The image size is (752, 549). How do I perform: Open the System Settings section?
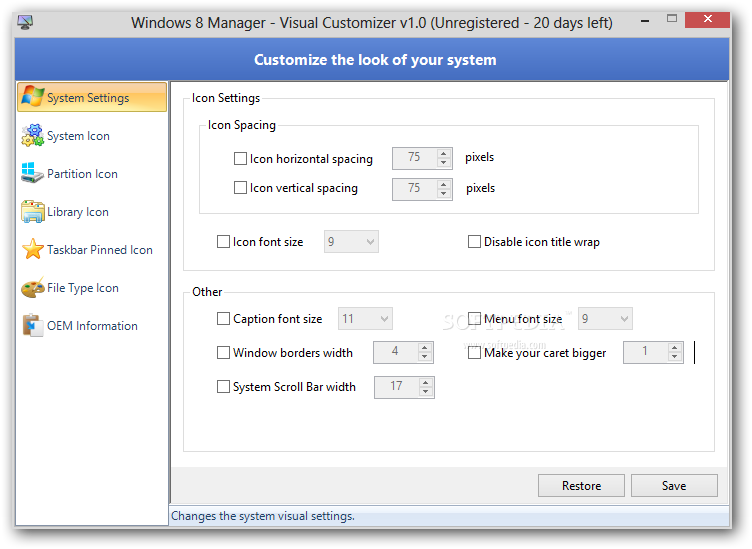pyautogui.click(x=92, y=97)
